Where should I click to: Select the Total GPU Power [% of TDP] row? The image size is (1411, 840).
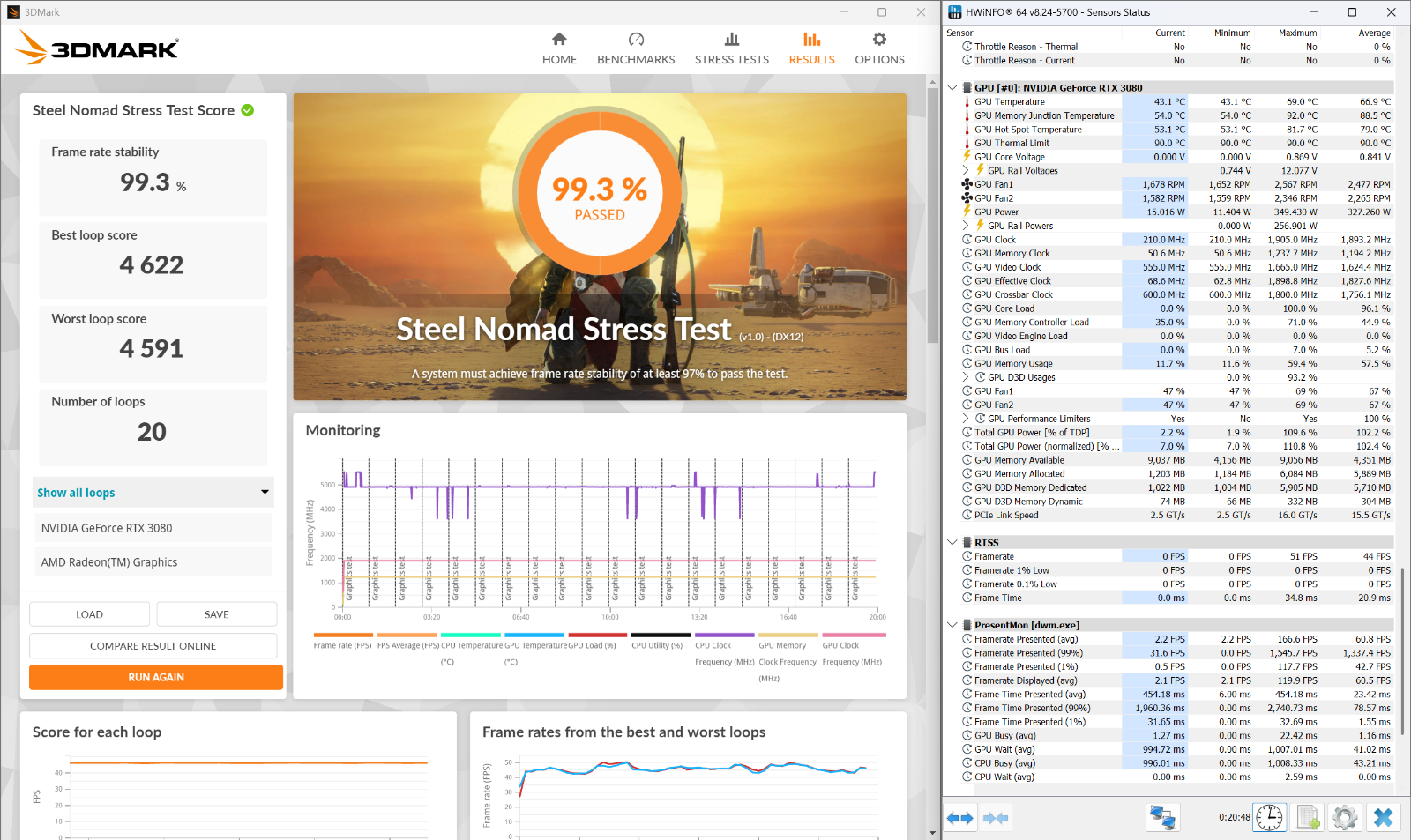click(1176, 433)
